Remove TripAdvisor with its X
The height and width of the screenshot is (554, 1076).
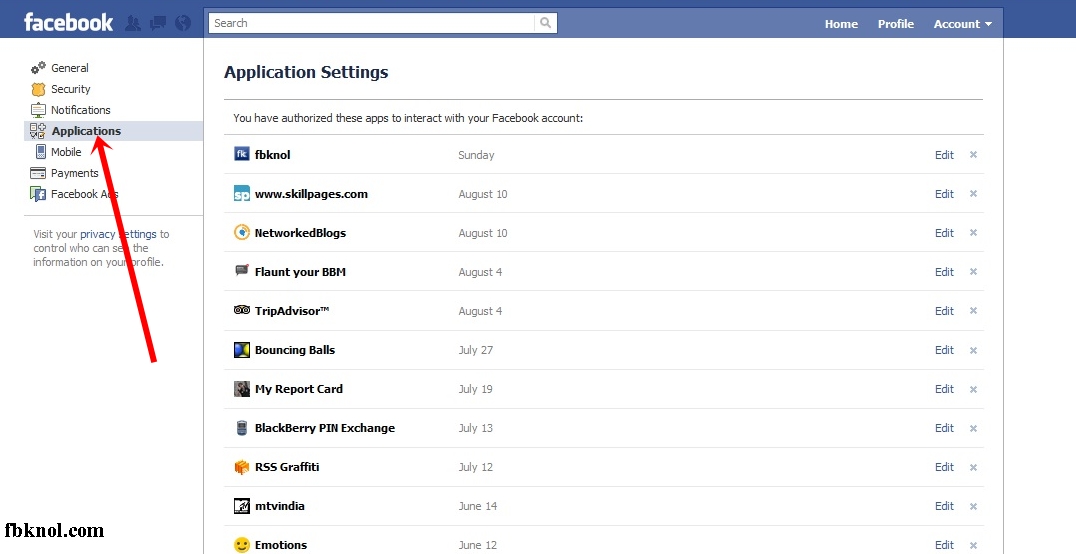coord(973,311)
